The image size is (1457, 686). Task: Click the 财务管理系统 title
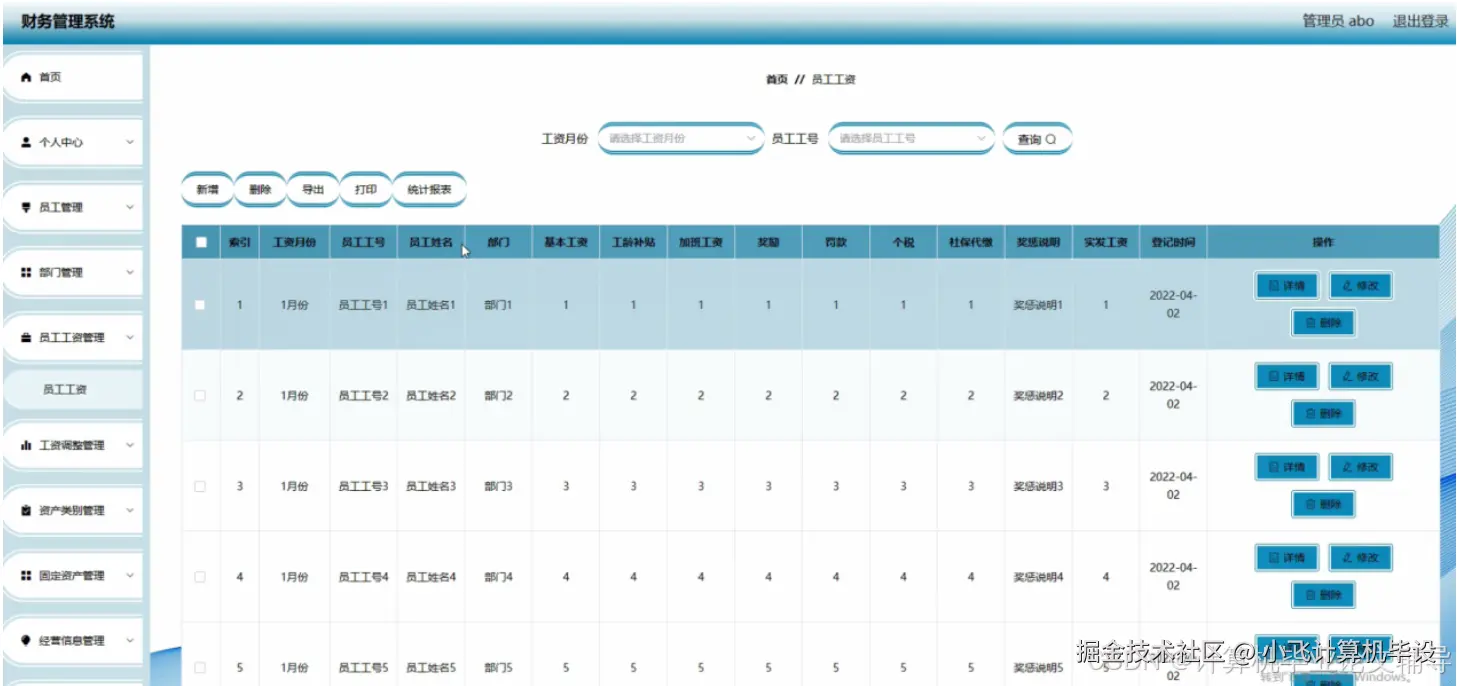(x=68, y=21)
